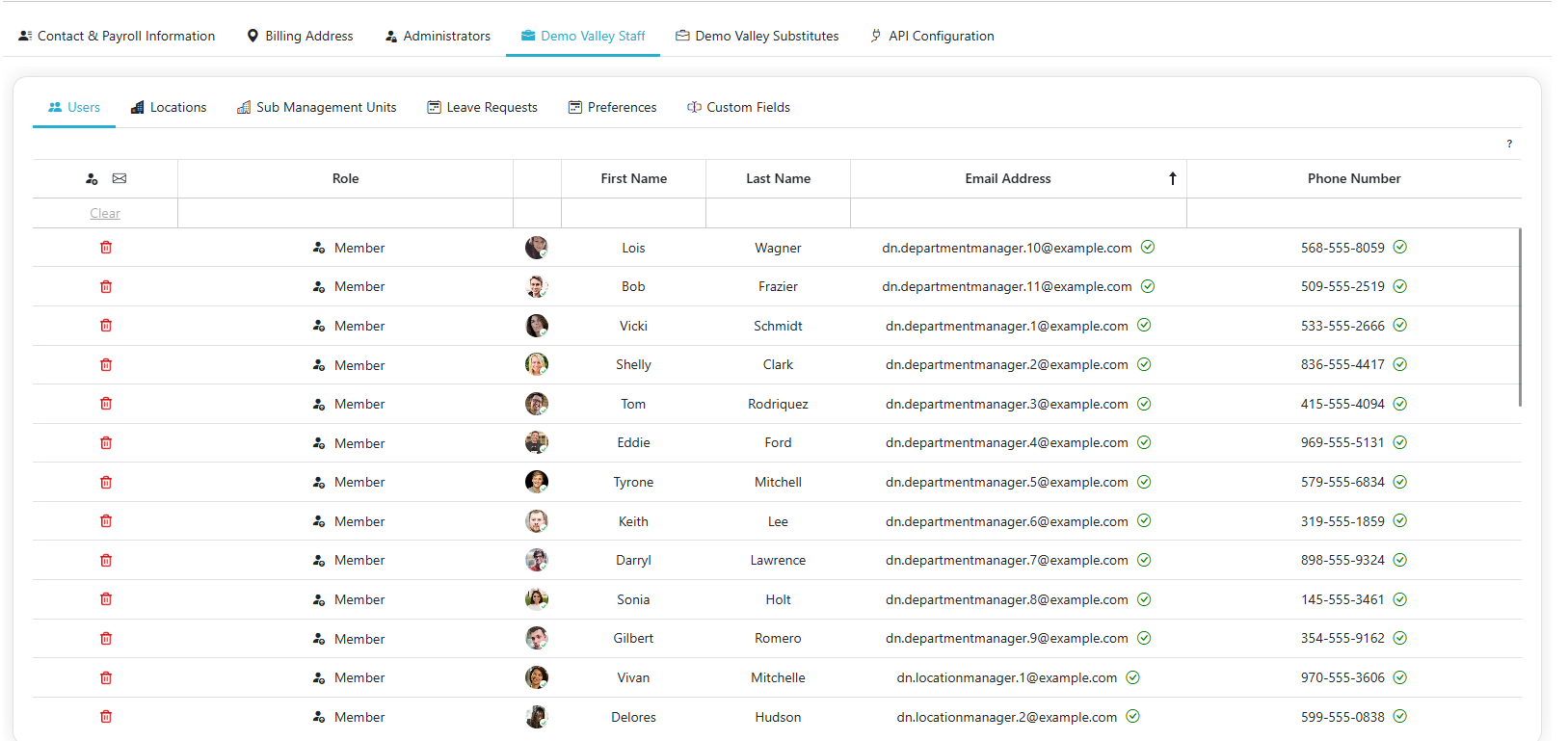Viewport: 1568px width, 741px height.
Task: Sort by Email Address using arrow
Action: pos(1172,178)
